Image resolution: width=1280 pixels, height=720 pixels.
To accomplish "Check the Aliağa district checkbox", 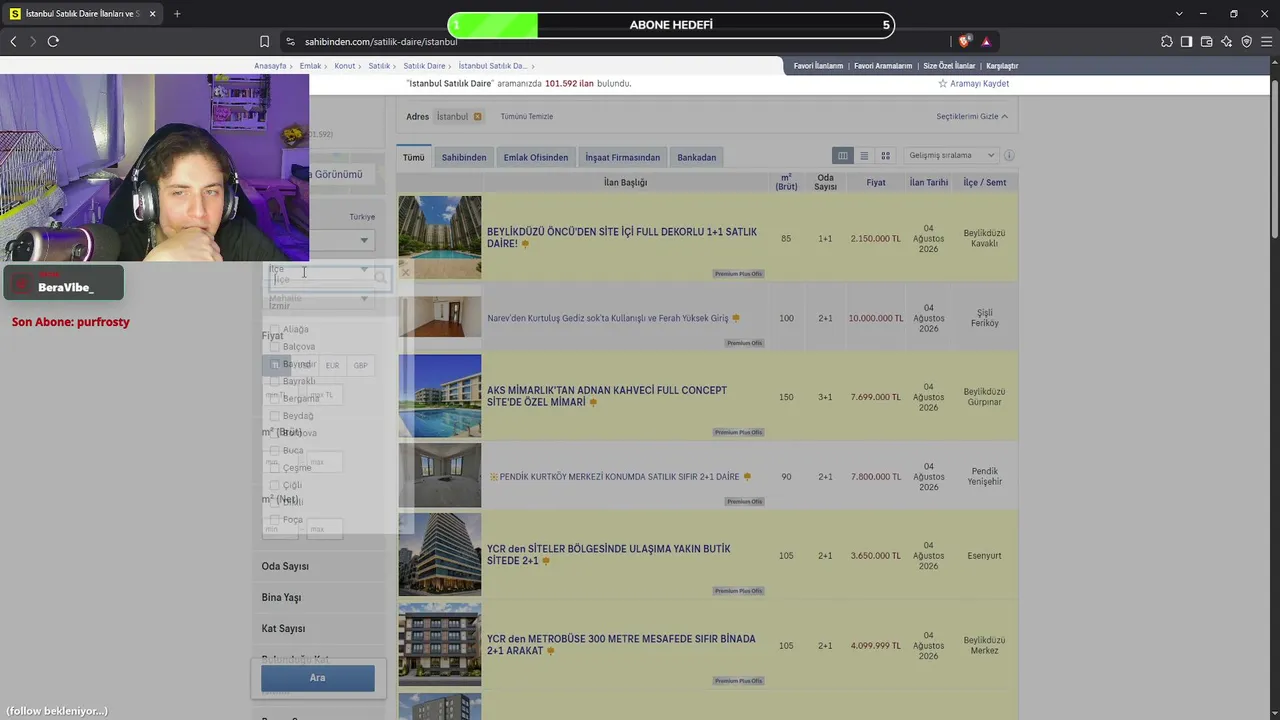I will (276, 329).
